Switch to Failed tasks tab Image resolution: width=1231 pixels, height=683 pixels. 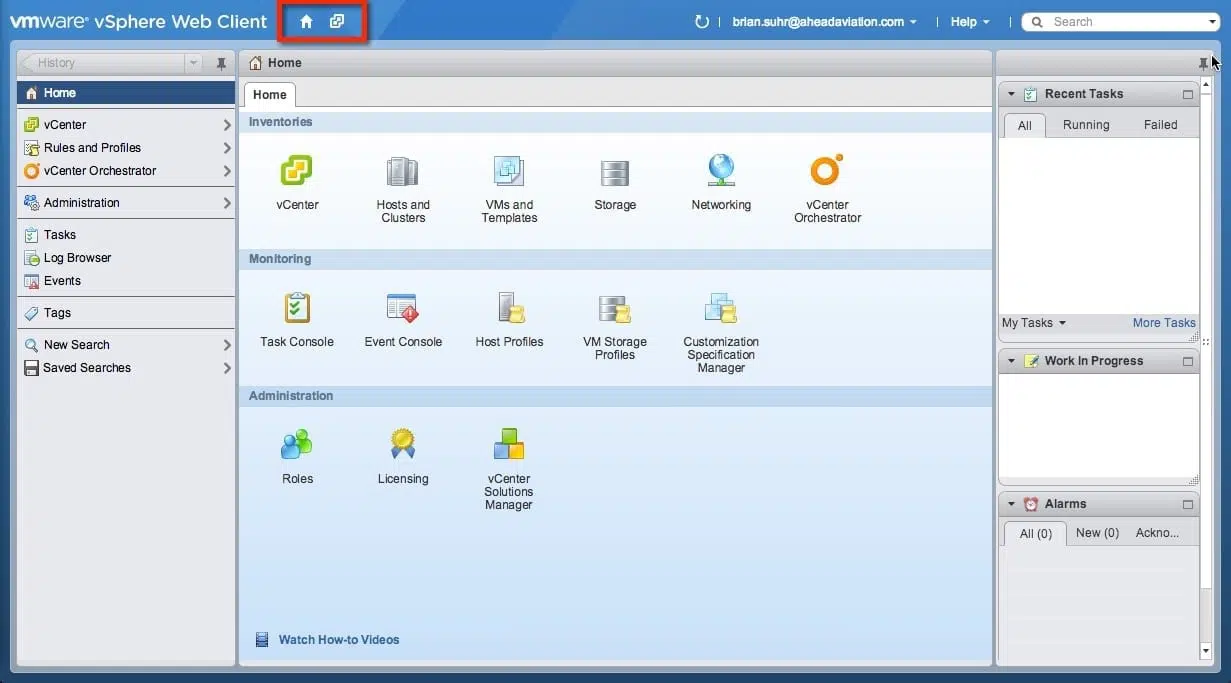point(1161,125)
